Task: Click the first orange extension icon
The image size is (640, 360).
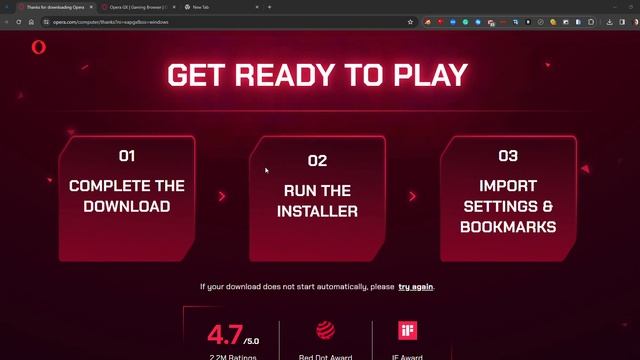Action: pos(427,22)
